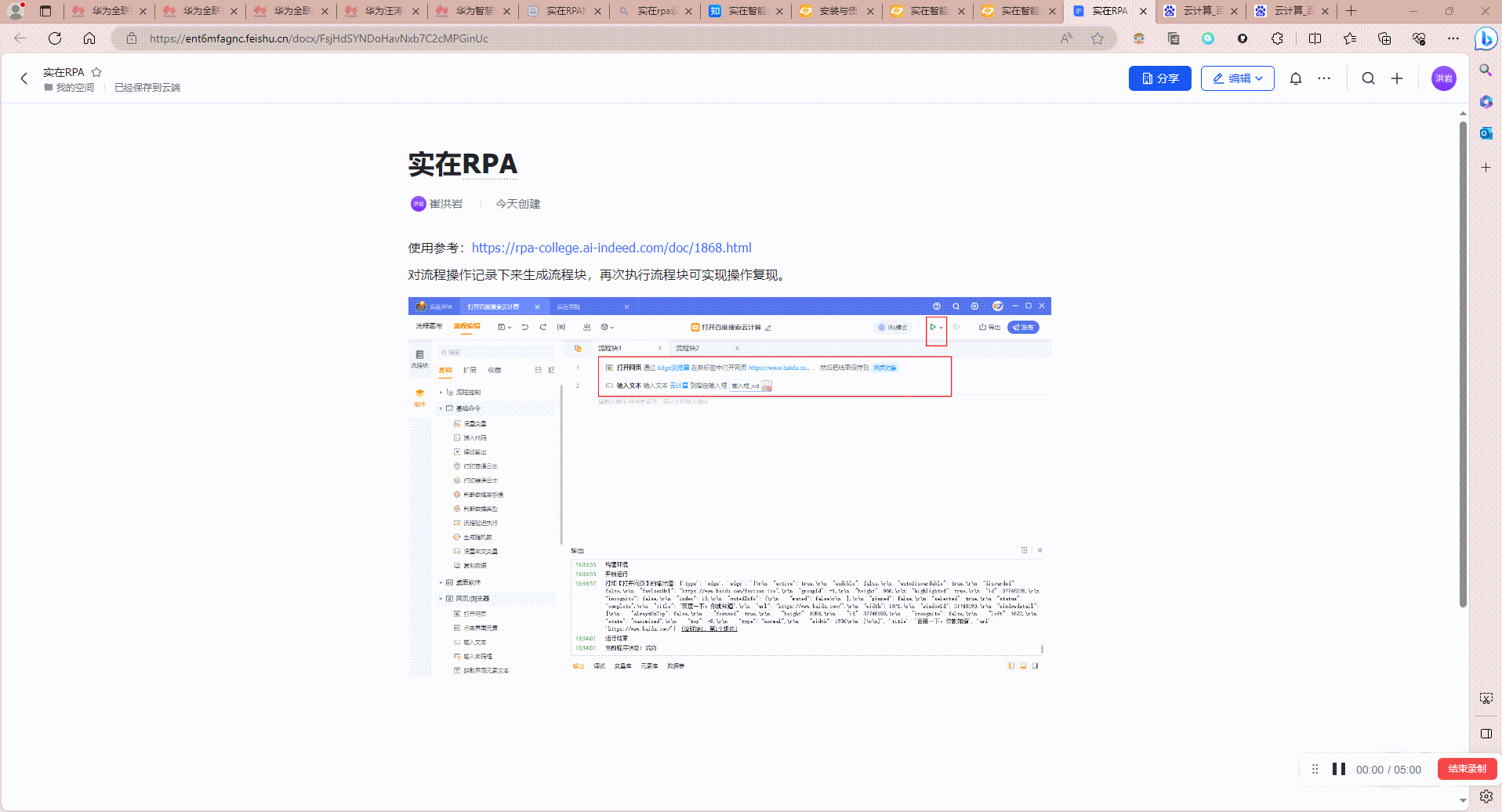Close the 安装与使 tab

pos(870,11)
